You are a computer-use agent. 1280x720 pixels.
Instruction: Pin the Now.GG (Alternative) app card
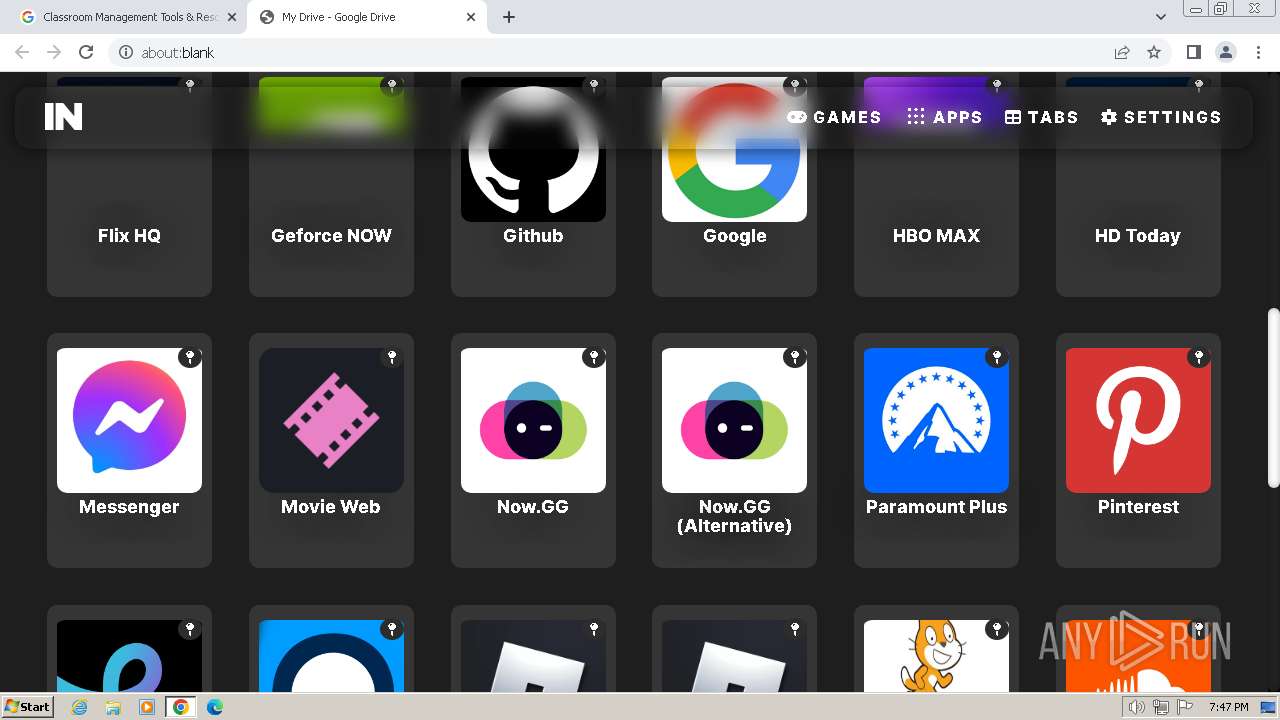[x=794, y=357]
